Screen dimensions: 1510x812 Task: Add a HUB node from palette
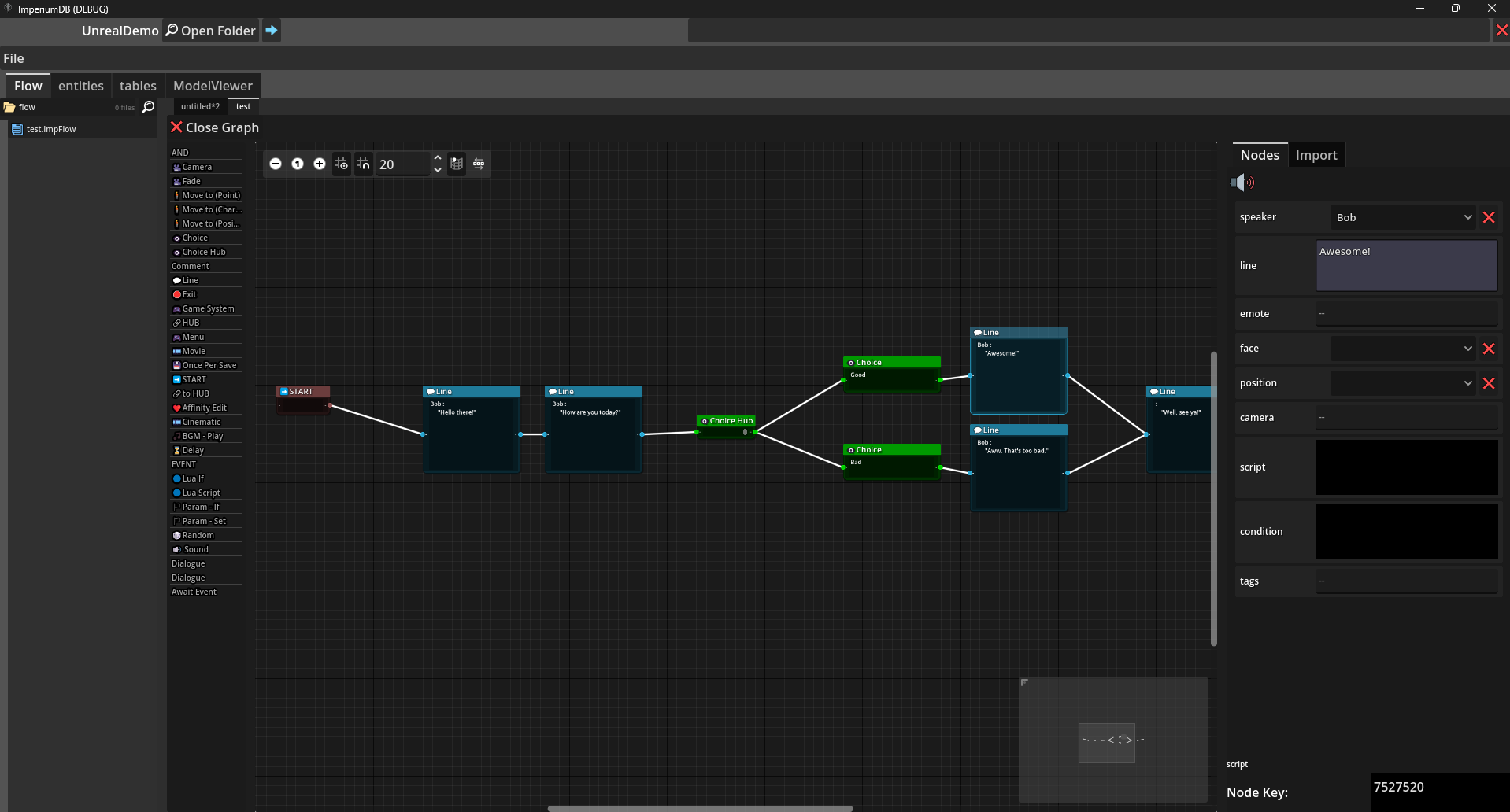206,323
